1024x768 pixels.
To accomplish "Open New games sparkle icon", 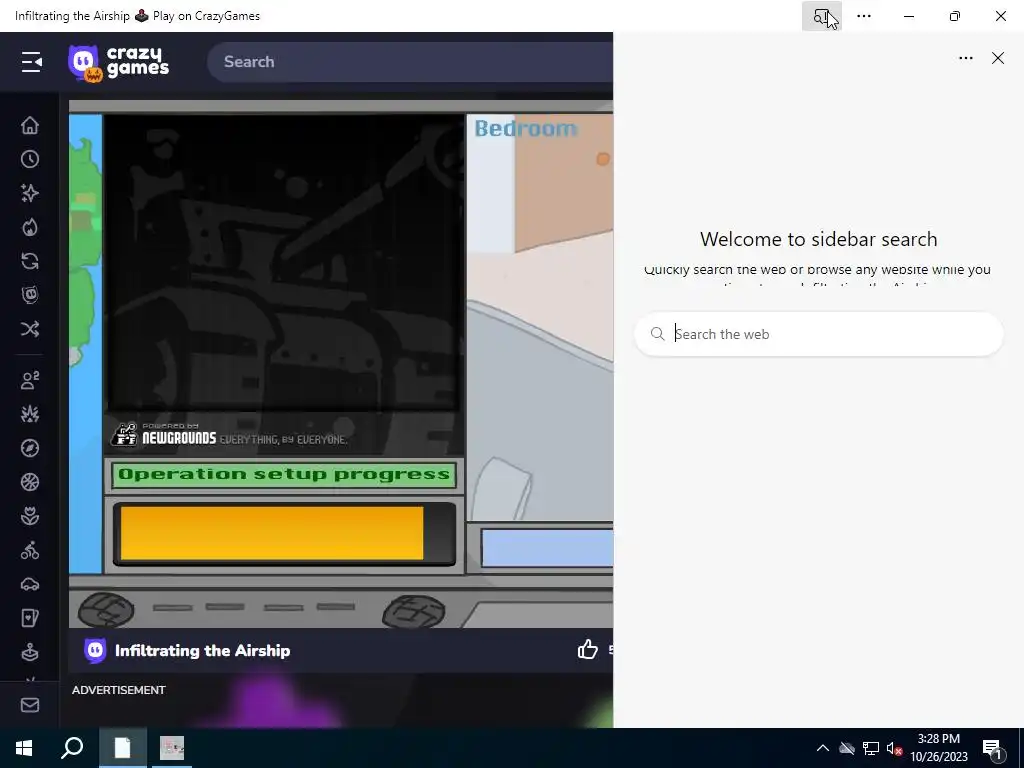I will (29, 193).
